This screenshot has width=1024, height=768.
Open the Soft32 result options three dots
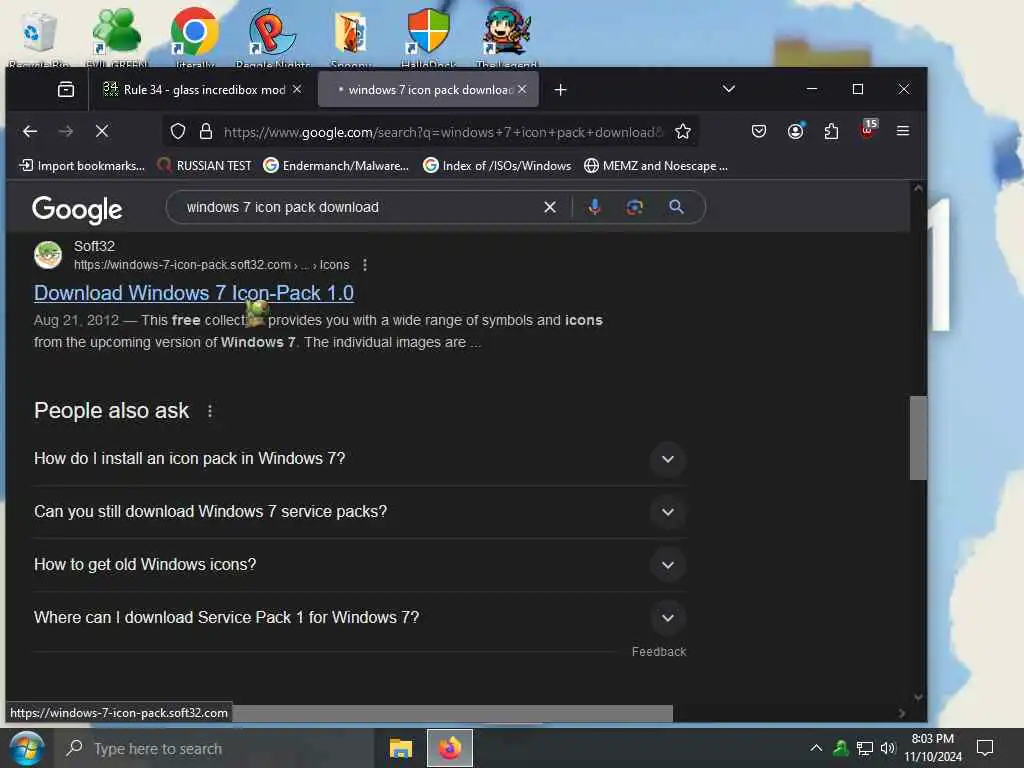365,264
